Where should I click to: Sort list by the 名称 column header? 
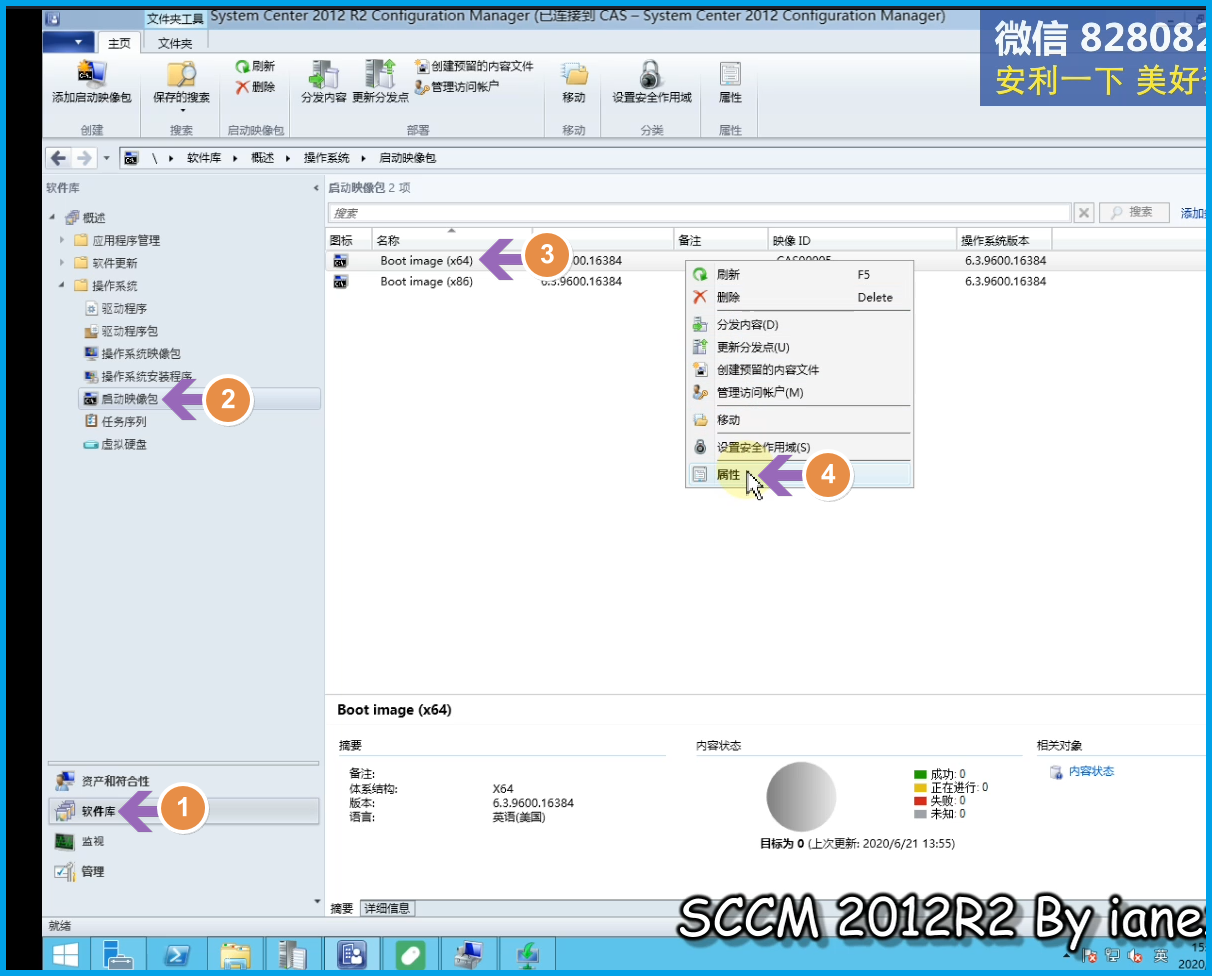tap(453, 240)
